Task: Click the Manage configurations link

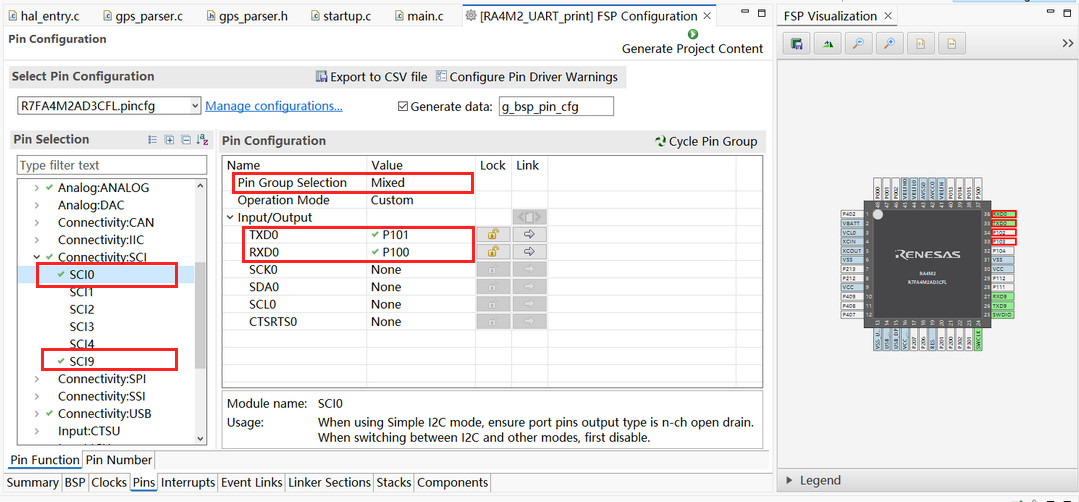Action: coord(274,106)
